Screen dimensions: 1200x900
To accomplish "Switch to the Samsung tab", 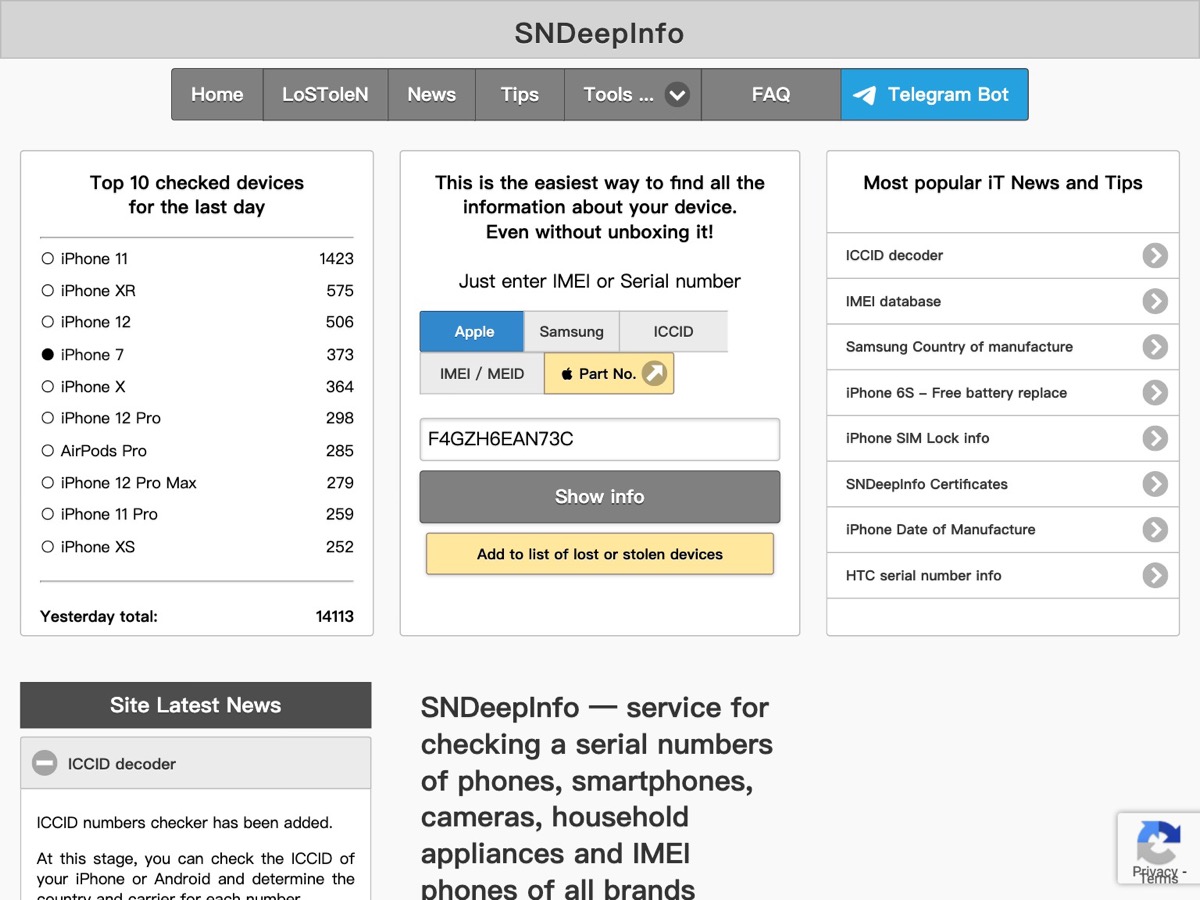I will [x=572, y=332].
